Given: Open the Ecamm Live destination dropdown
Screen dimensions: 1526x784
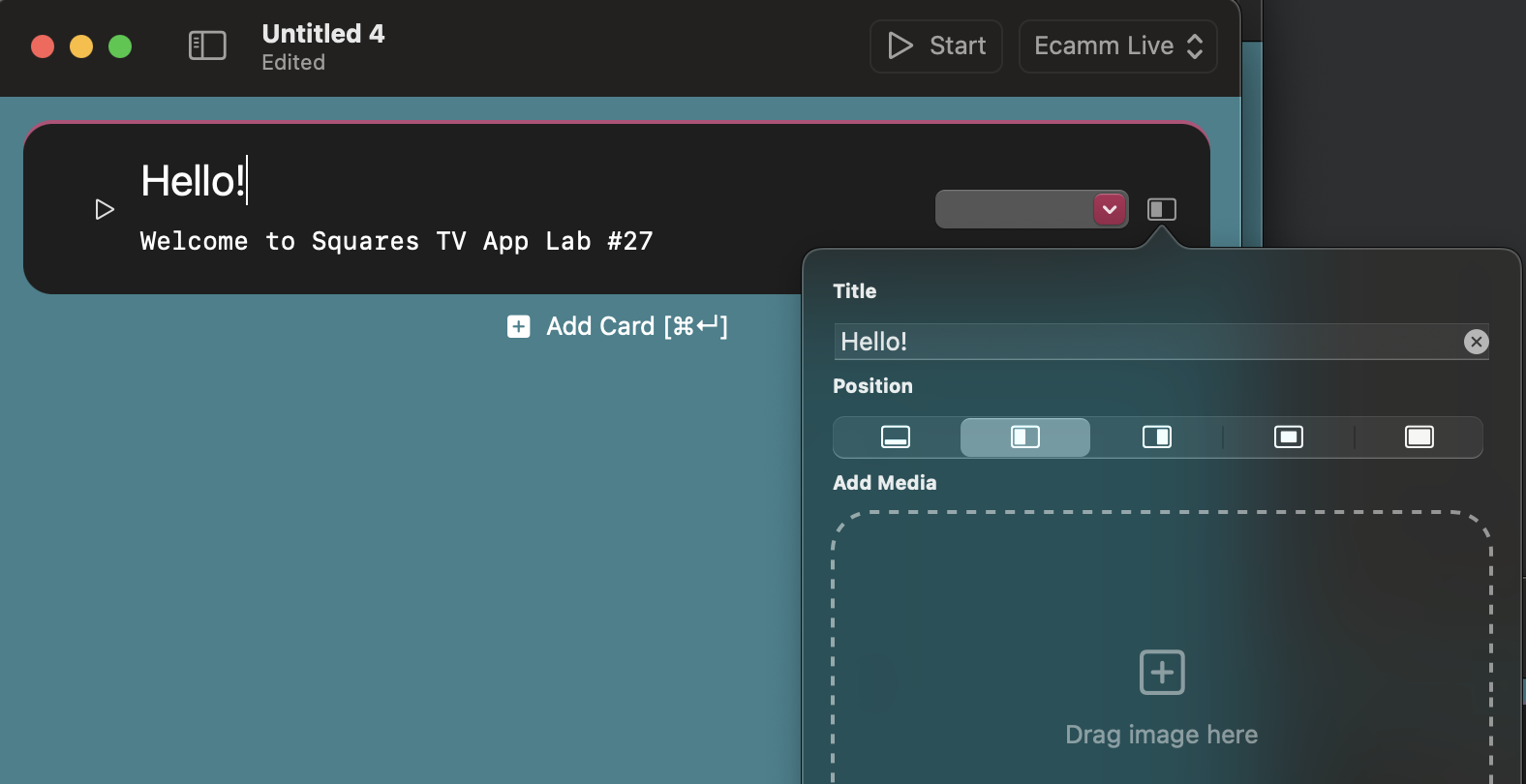Looking at the screenshot, I should (1117, 45).
